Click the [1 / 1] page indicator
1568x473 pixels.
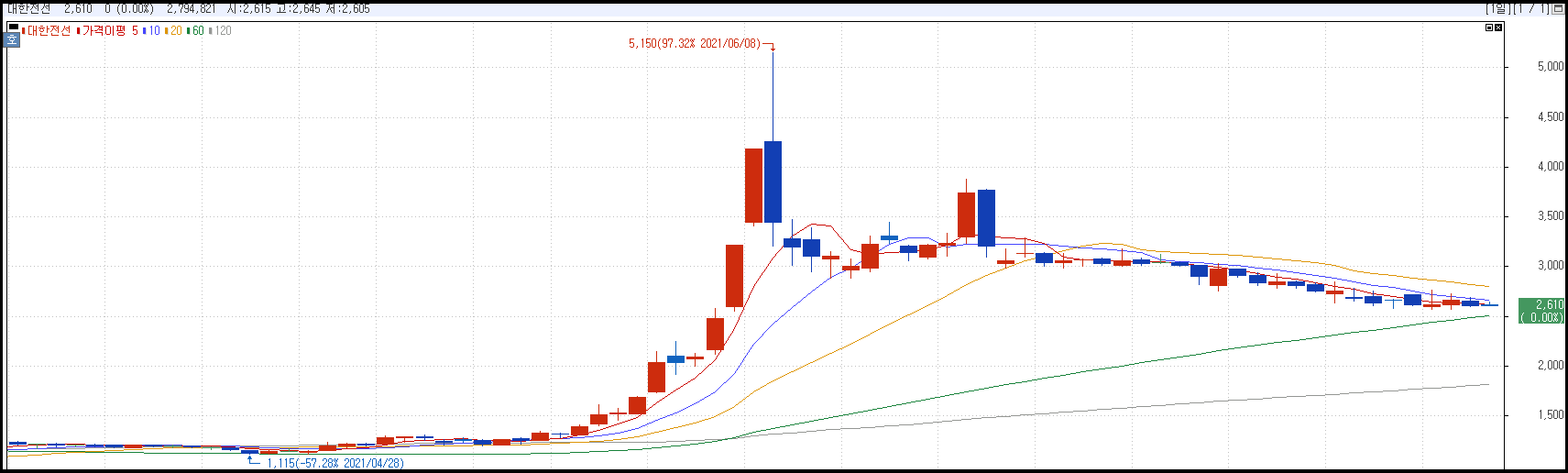point(1531,8)
